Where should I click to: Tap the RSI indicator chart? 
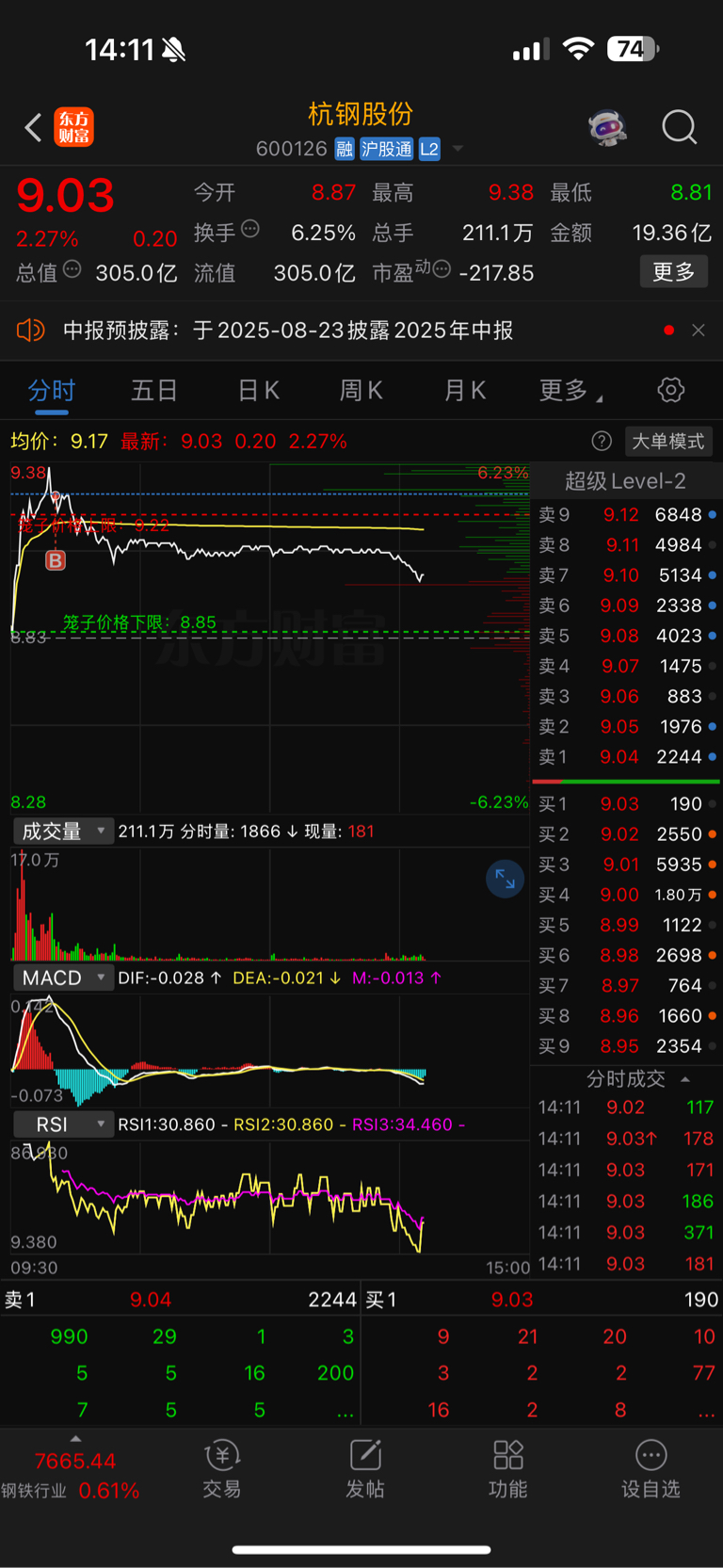pos(270,1196)
